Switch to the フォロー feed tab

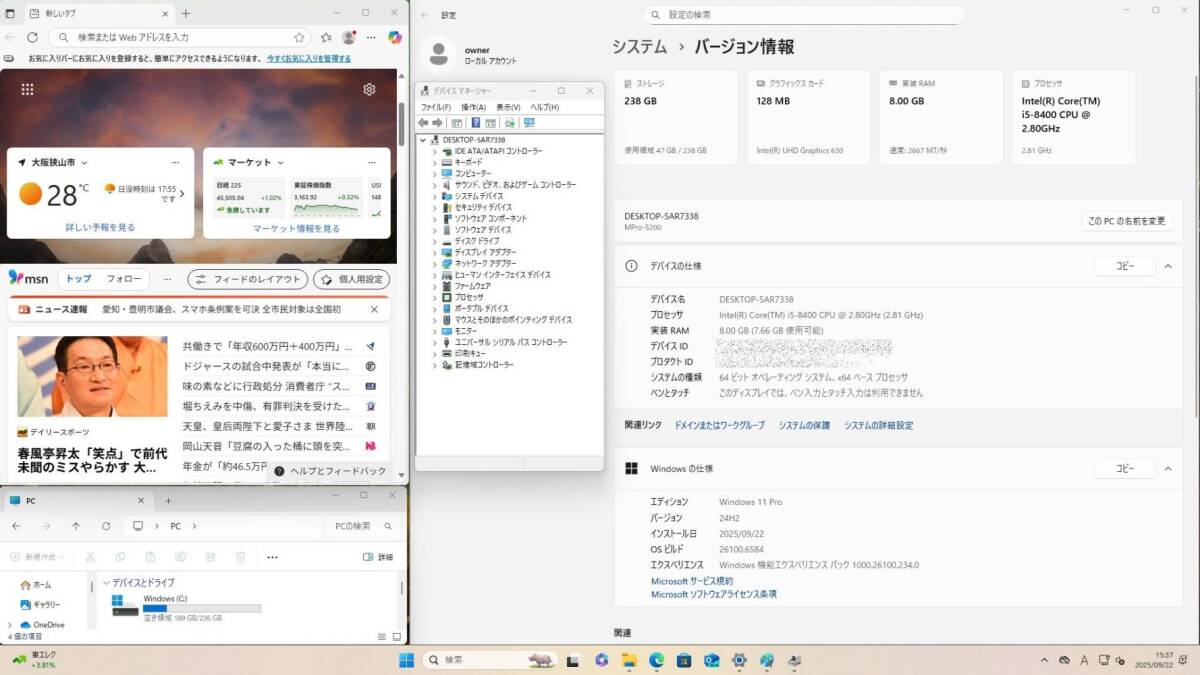pos(124,279)
